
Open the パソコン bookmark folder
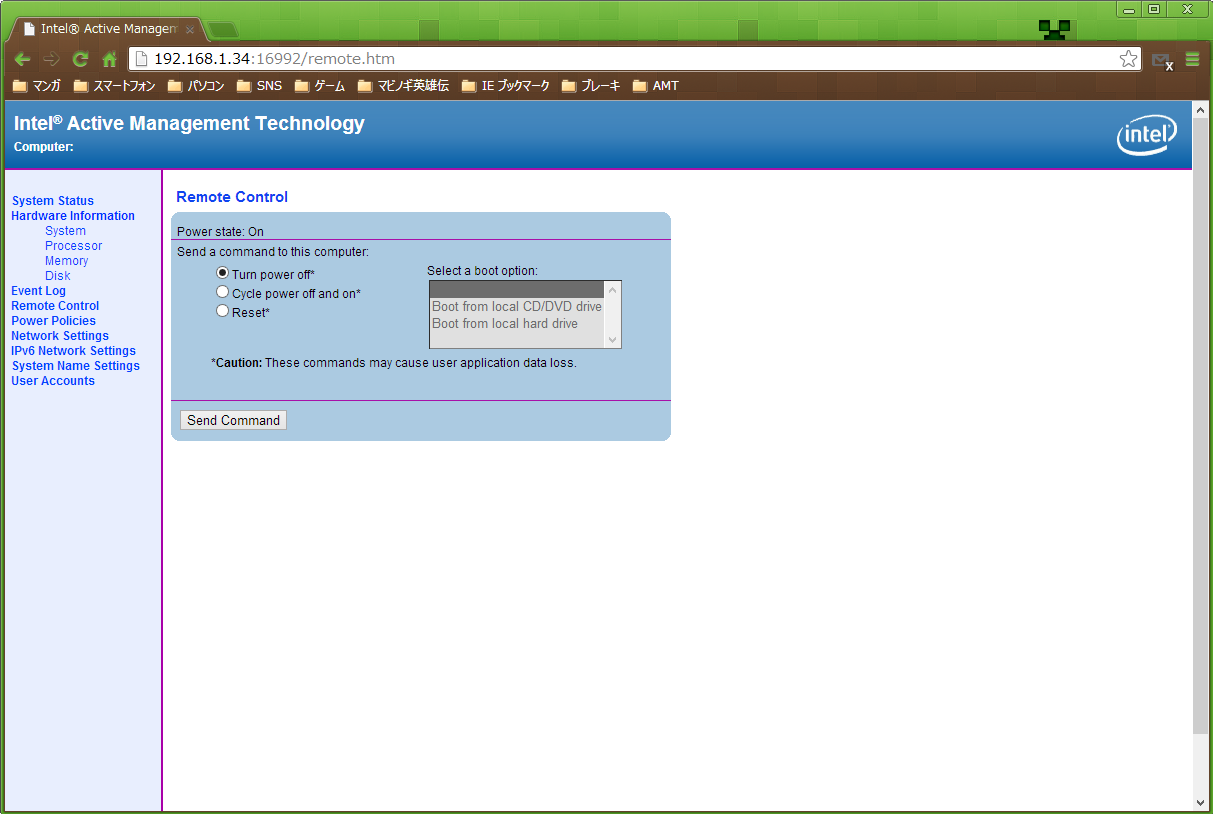tap(196, 86)
